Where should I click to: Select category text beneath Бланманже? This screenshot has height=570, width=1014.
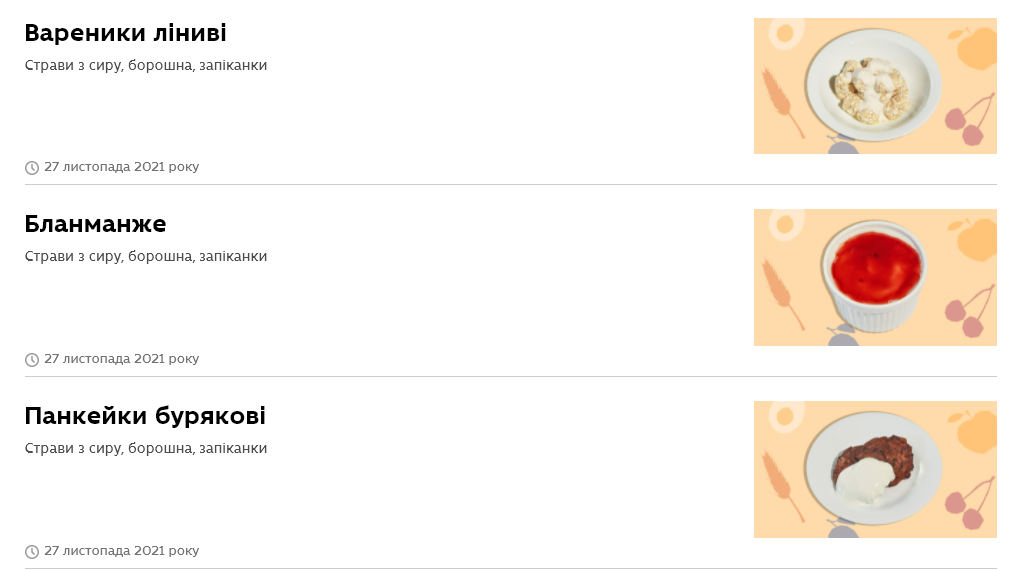pos(146,256)
